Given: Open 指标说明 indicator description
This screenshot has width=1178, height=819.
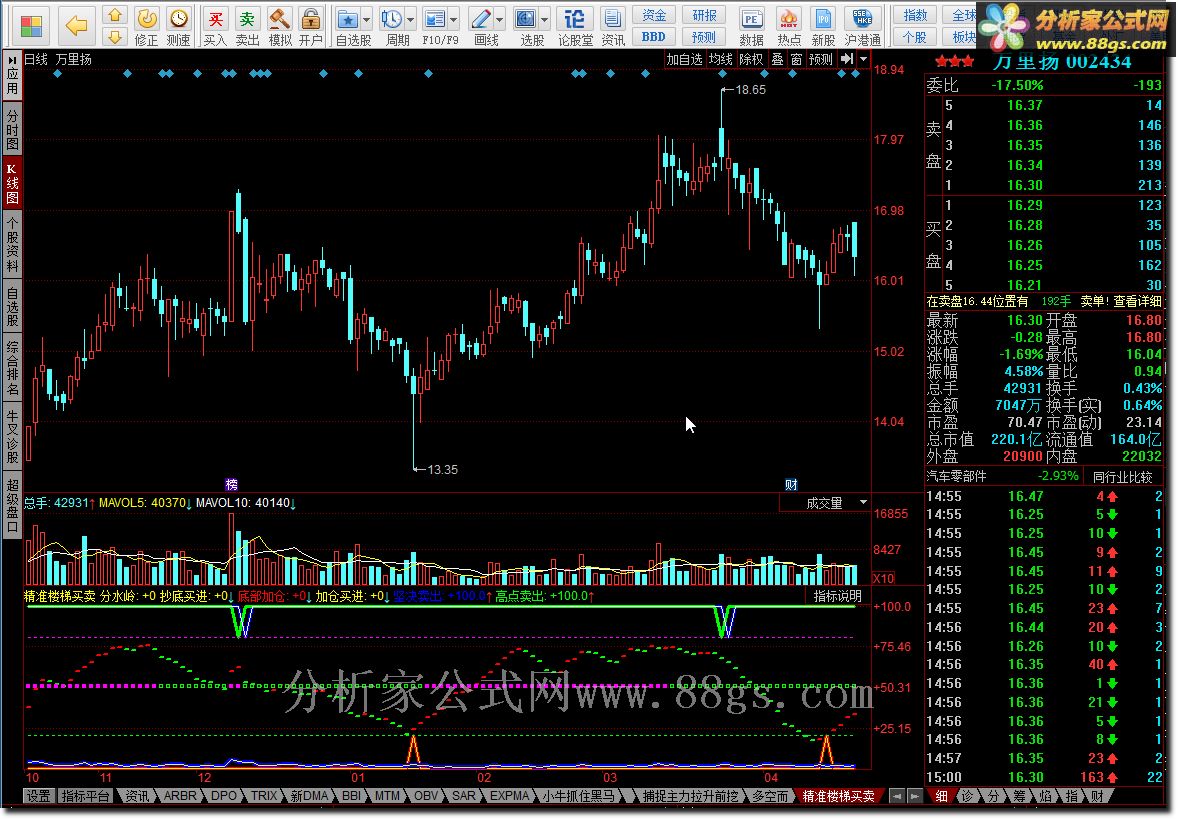Looking at the screenshot, I should click(x=838, y=597).
